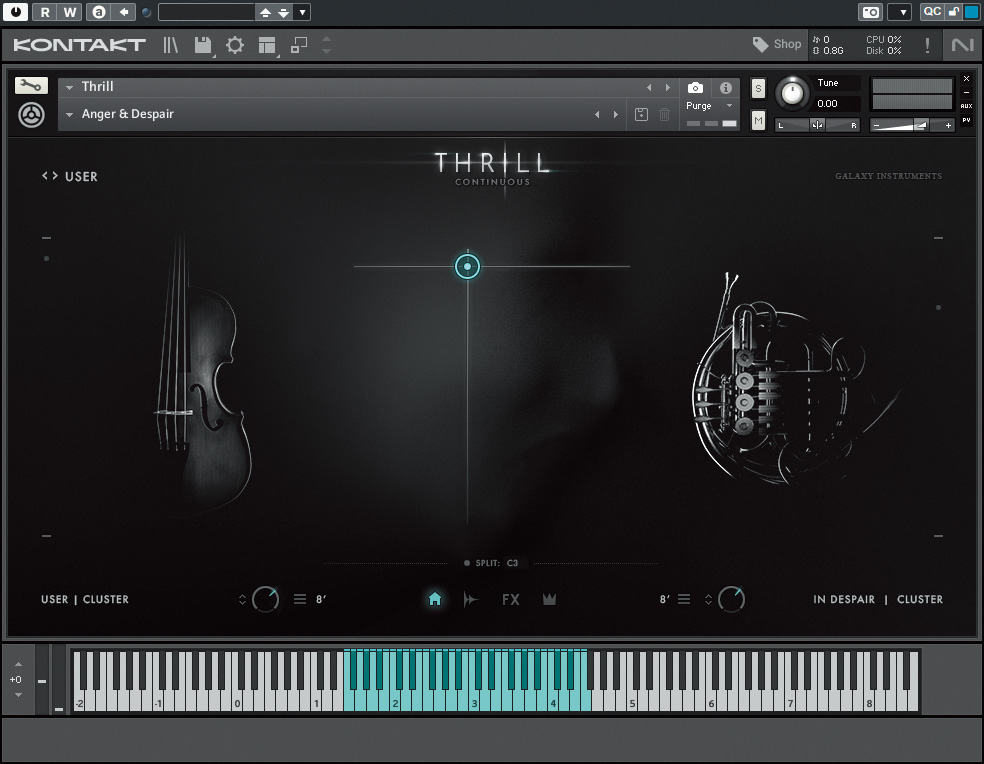Click the Native Instruments logo
This screenshot has width=984, height=764.
click(x=962, y=45)
